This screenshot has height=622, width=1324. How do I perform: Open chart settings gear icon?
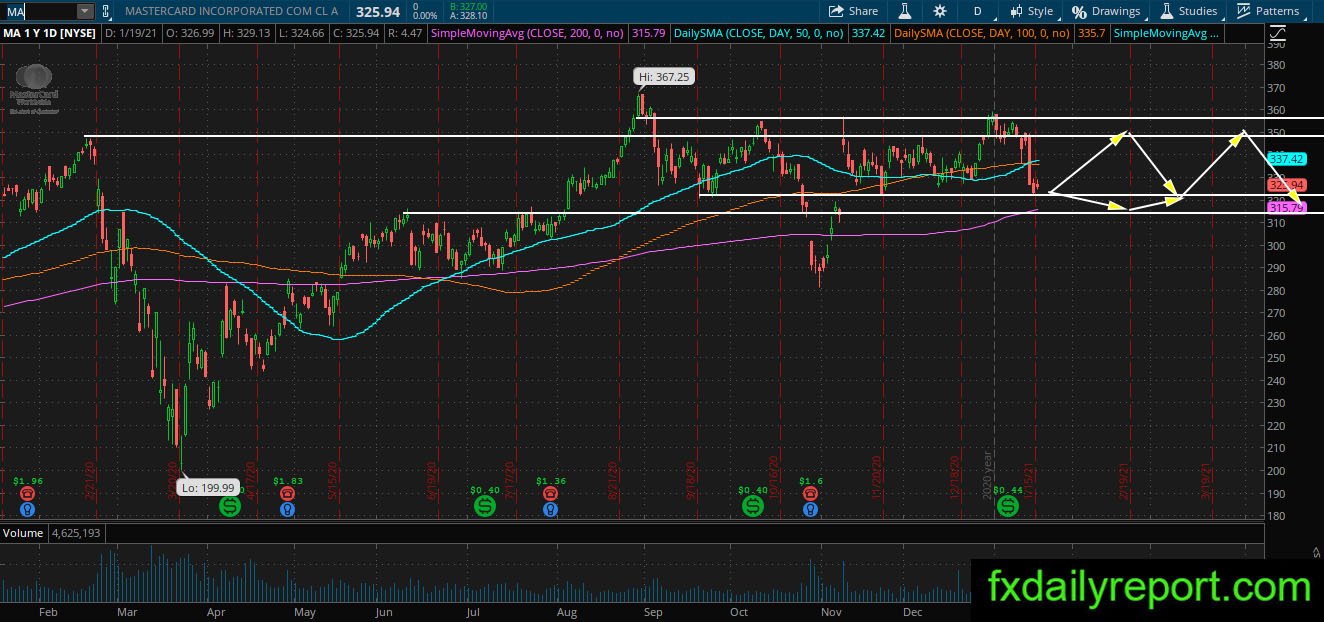[939, 11]
